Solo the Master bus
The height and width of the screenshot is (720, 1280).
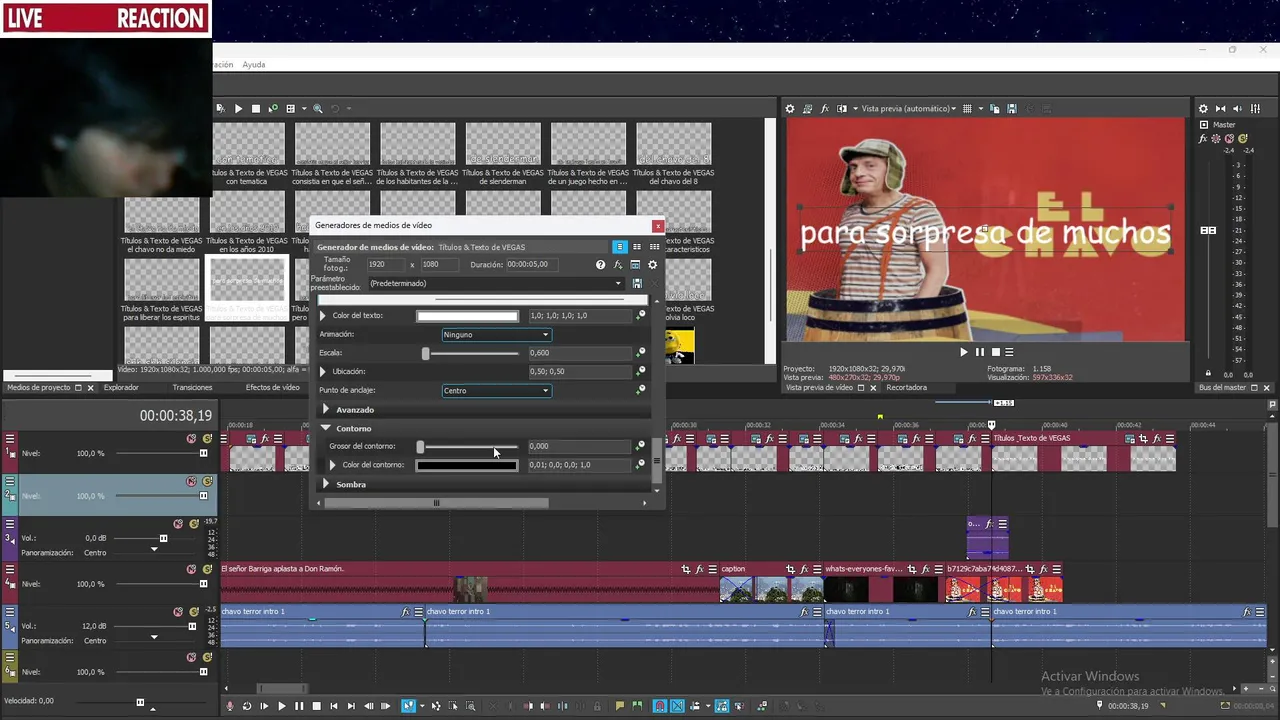[1243, 139]
